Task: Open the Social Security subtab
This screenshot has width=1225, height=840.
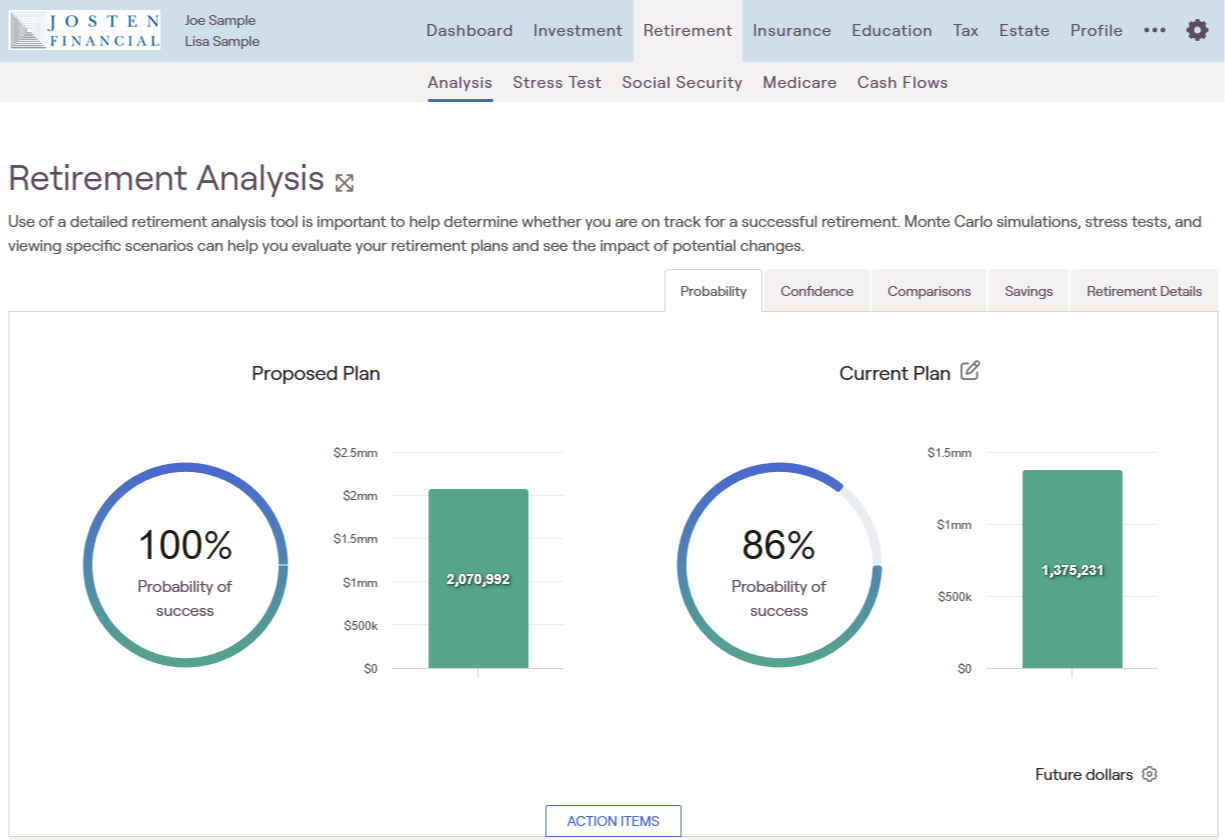Action: pos(681,82)
